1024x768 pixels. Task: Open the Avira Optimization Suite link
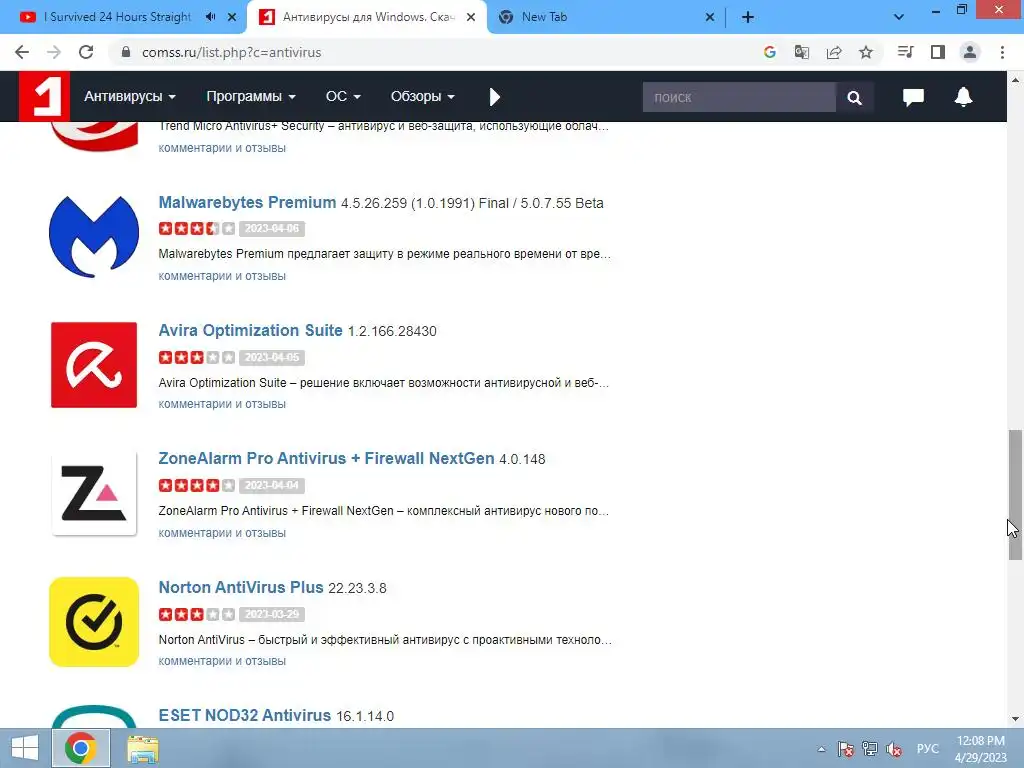[x=250, y=330]
